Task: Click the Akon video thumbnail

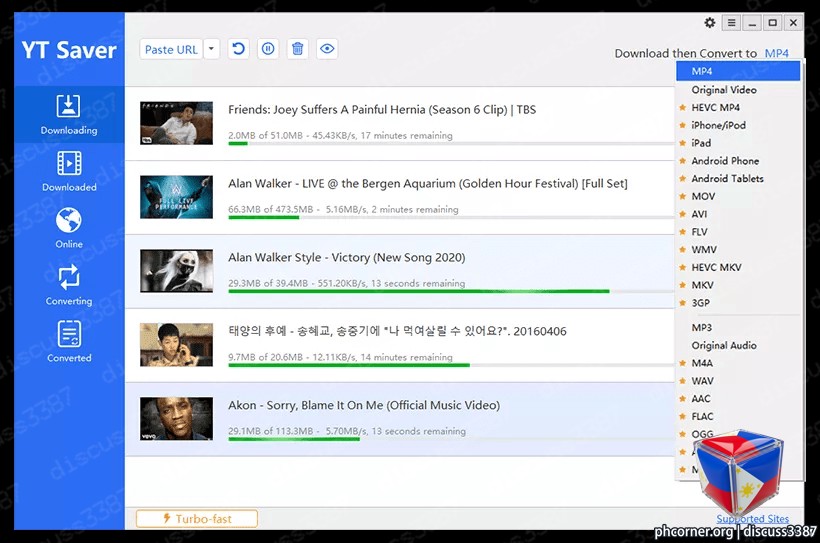Action: click(176, 418)
